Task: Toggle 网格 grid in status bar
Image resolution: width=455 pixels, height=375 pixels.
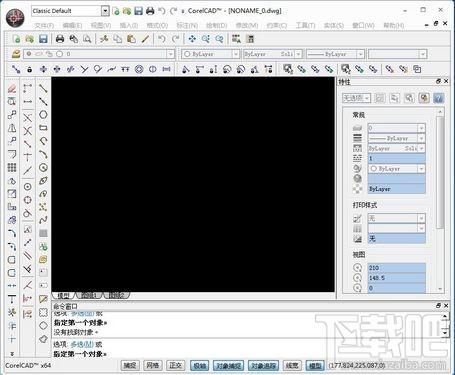Action: click(153, 366)
